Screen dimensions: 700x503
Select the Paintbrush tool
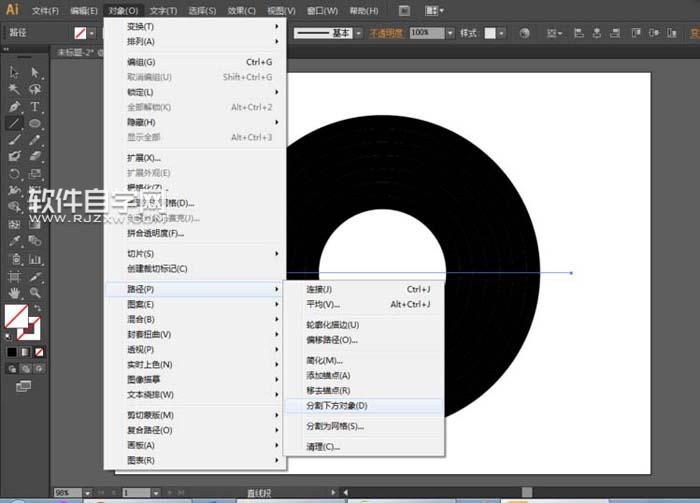point(14,140)
